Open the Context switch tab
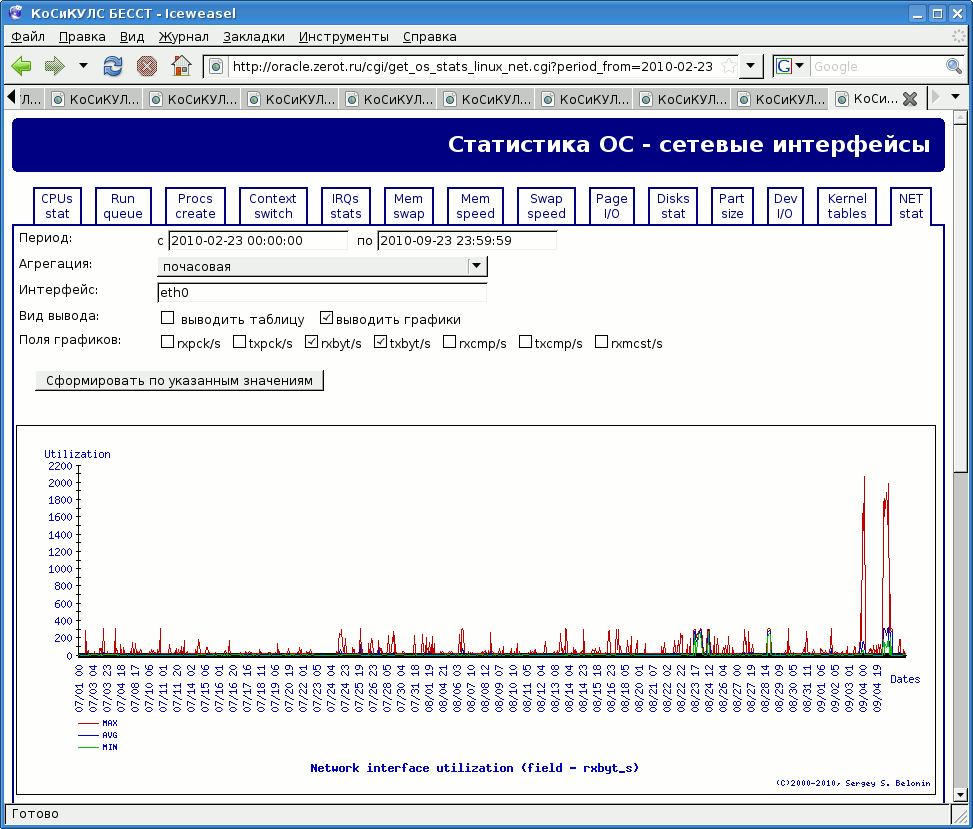973x829 pixels. click(x=273, y=206)
